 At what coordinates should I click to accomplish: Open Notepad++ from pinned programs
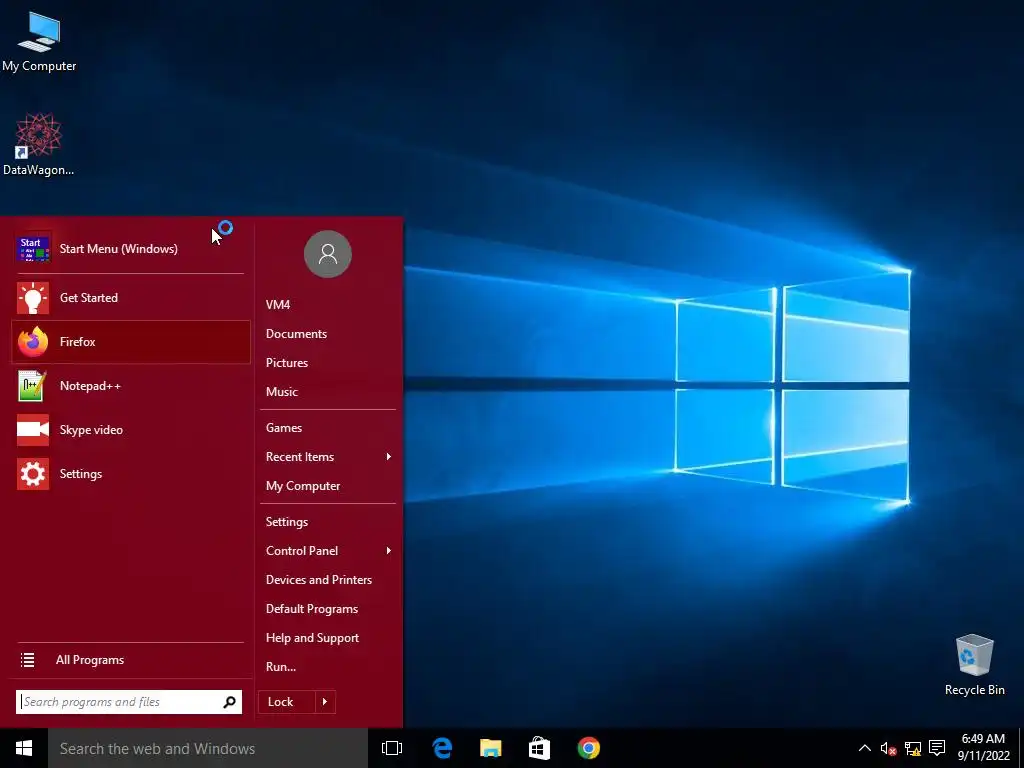pyautogui.click(x=131, y=386)
